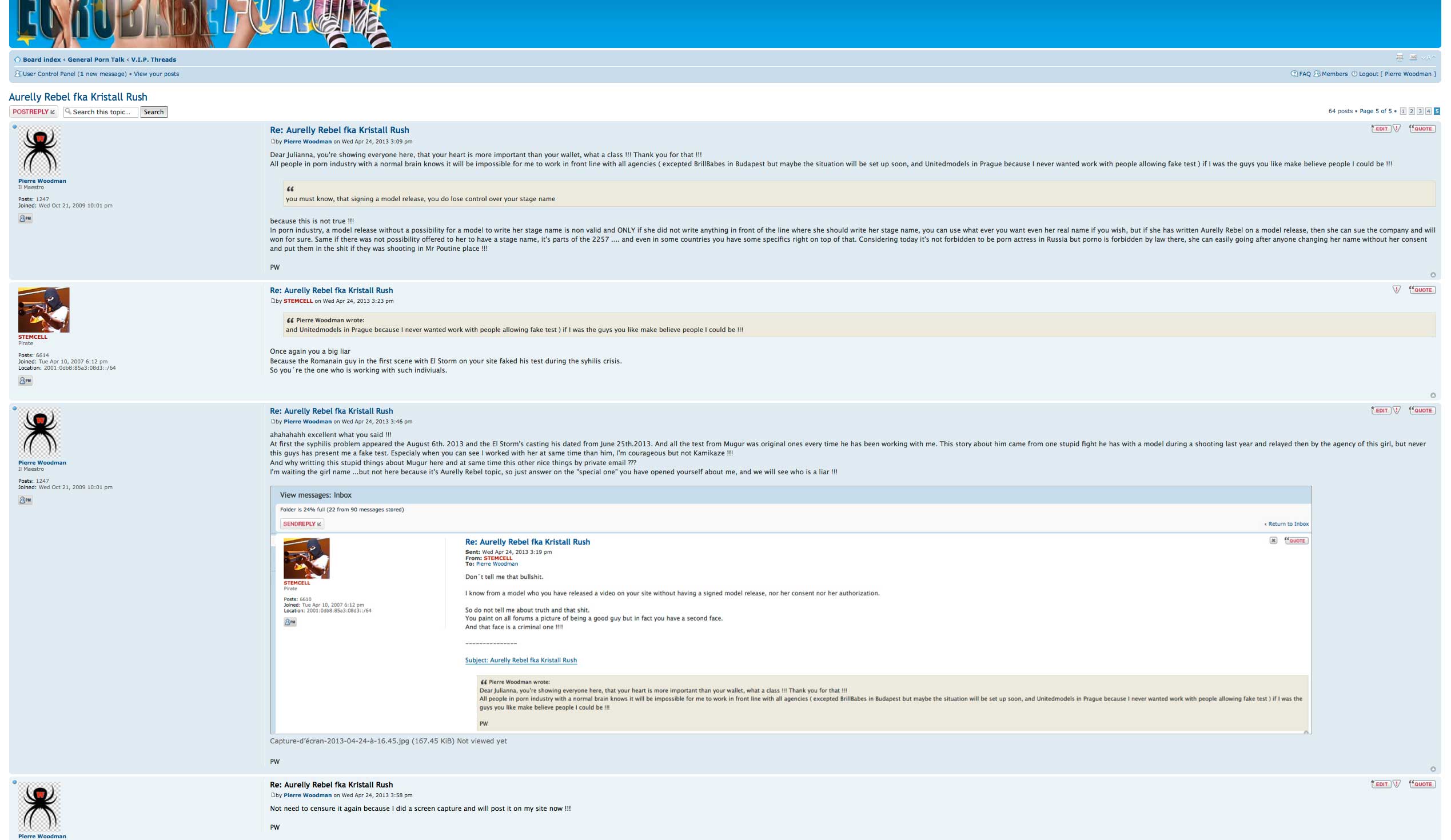This screenshot has height=840, width=1451.
Task: Go to page 4 of thread
Action: [1428, 111]
